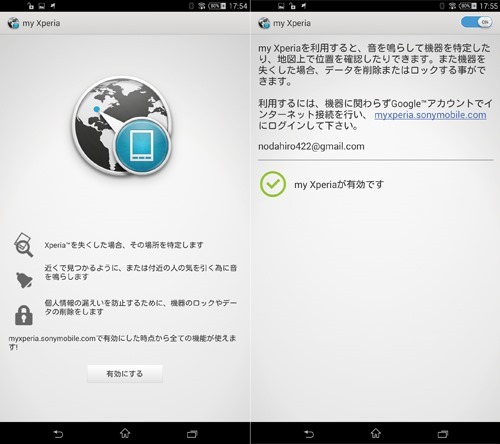This screenshot has height=444, width=500.
Task: Tap the bell ring-sound icon
Action: (x=24, y=279)
